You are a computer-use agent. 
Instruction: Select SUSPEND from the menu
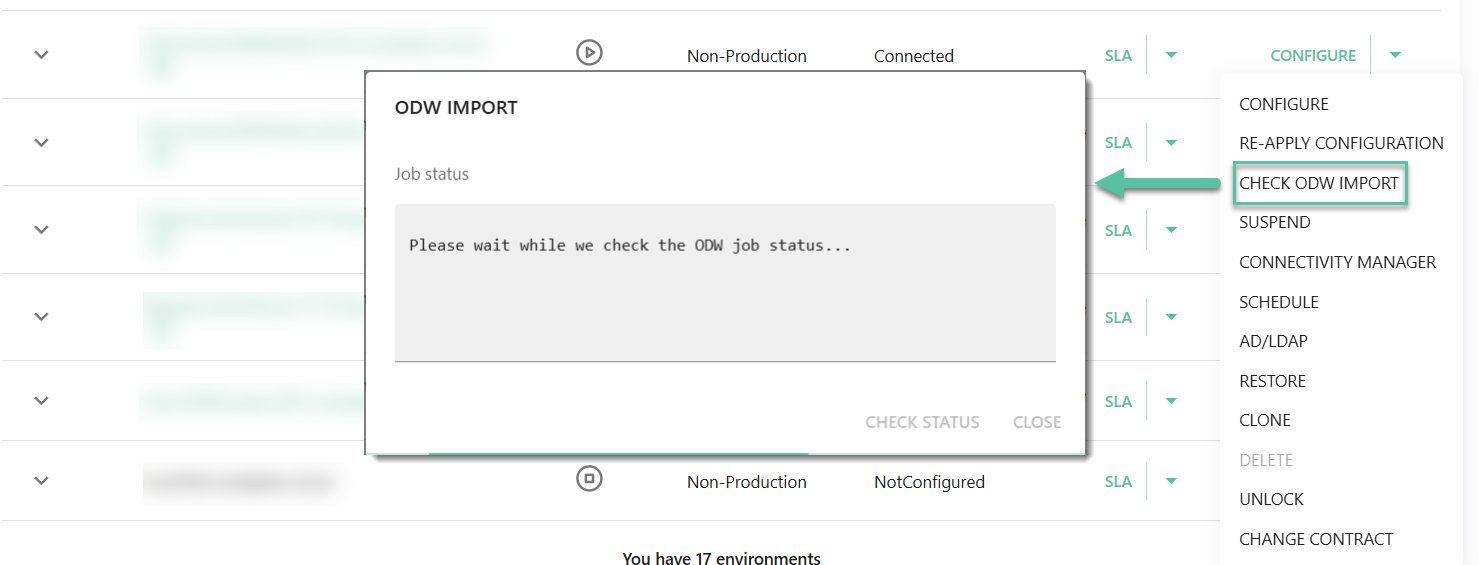(x=1275, y=222)
